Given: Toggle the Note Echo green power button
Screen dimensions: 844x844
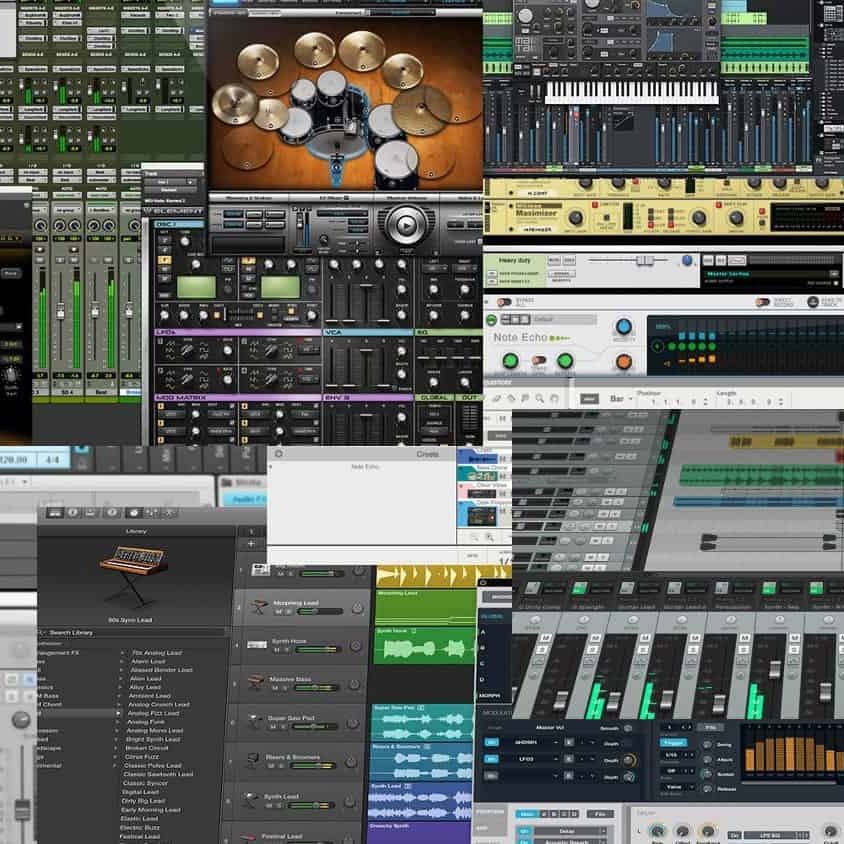Looking at the screenshot, I should (491, 320).
